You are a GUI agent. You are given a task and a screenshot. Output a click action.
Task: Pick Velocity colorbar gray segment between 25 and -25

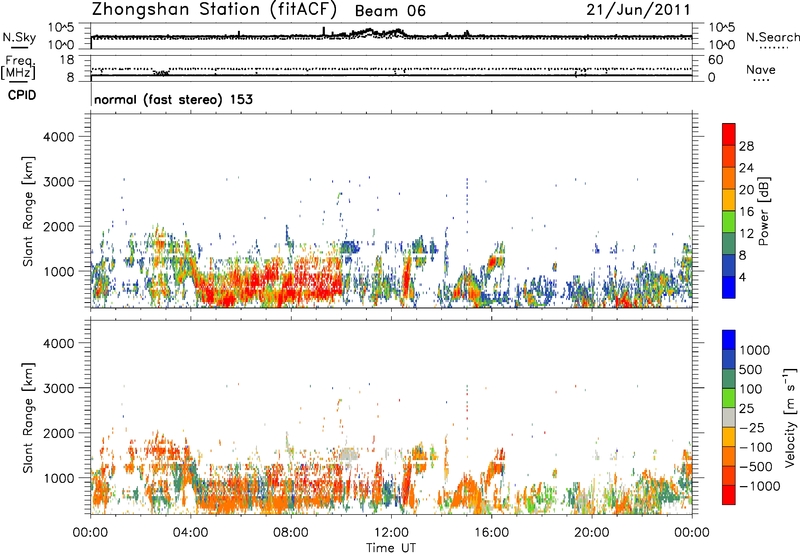pos(729,418)
